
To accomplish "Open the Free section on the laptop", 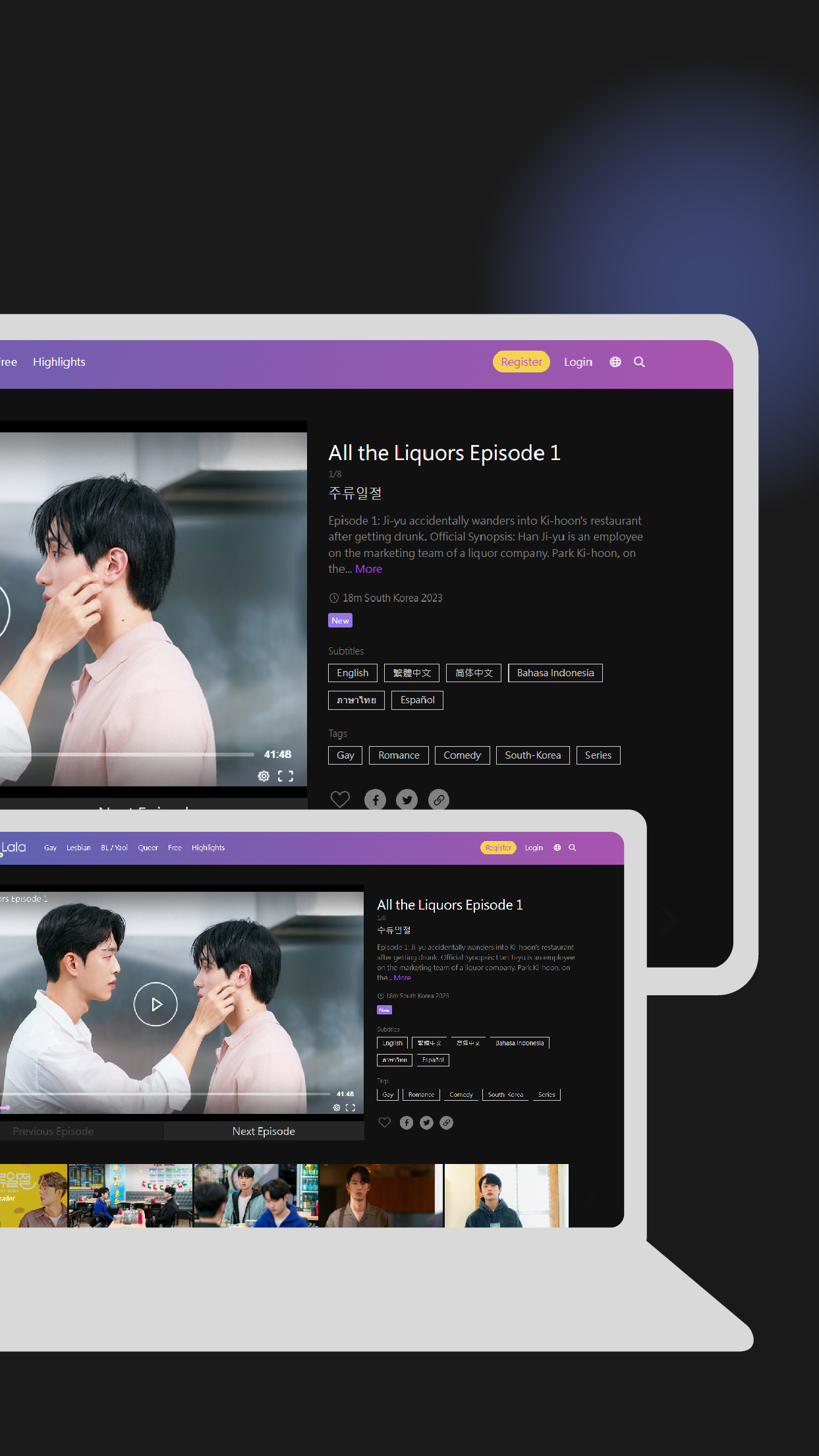I will (x=175, y=848).
